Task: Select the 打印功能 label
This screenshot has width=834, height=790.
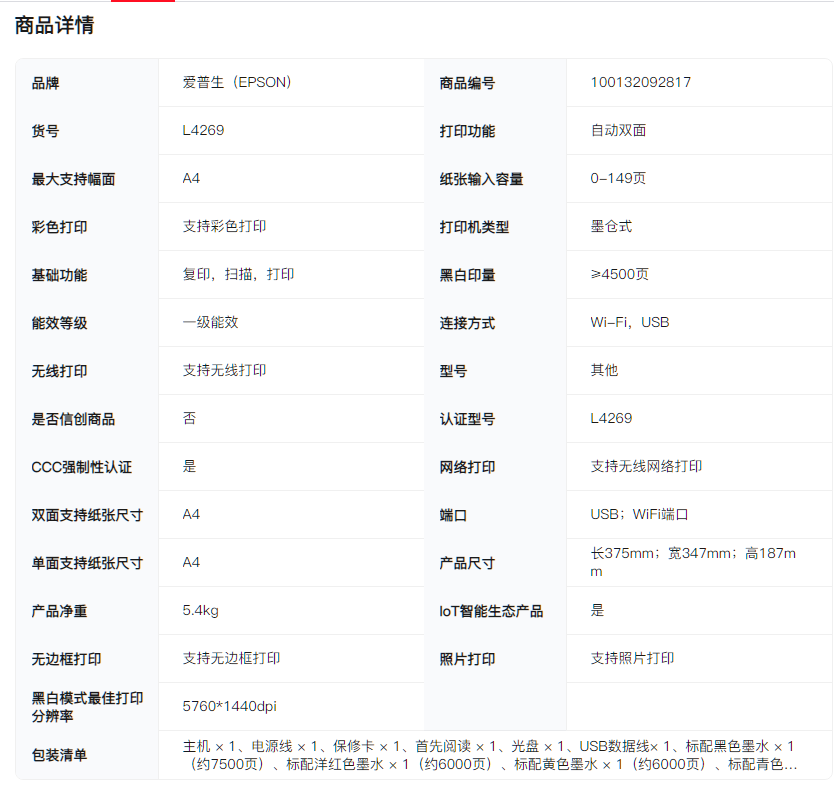Action: point(467,131)
